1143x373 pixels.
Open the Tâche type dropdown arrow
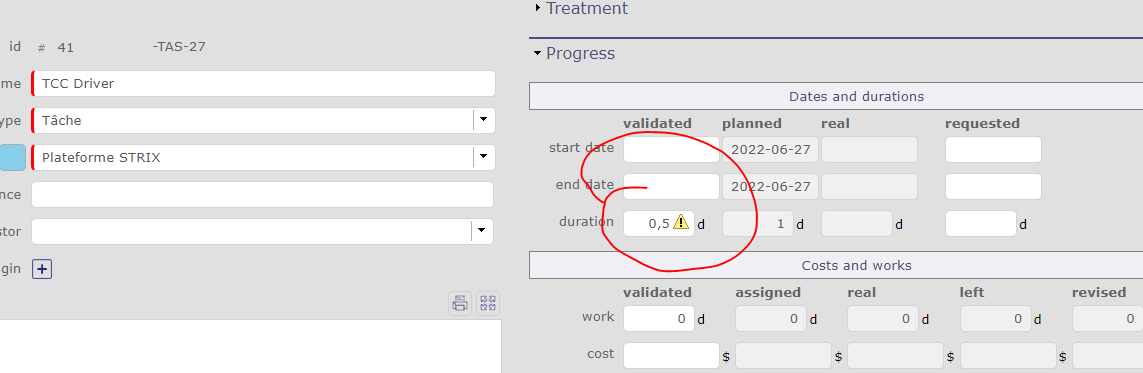tap(483, 120)
